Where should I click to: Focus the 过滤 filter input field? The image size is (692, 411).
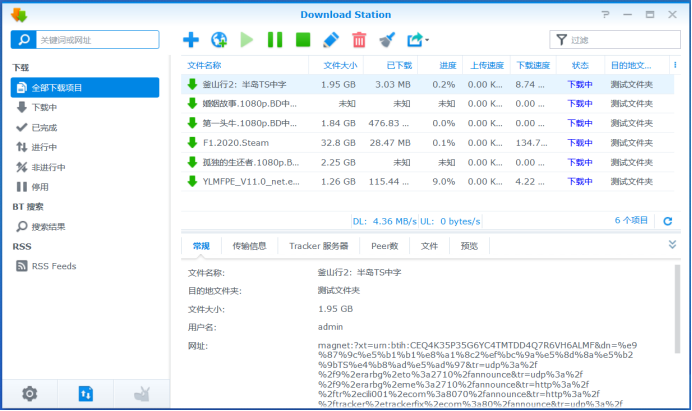[623, 40]
